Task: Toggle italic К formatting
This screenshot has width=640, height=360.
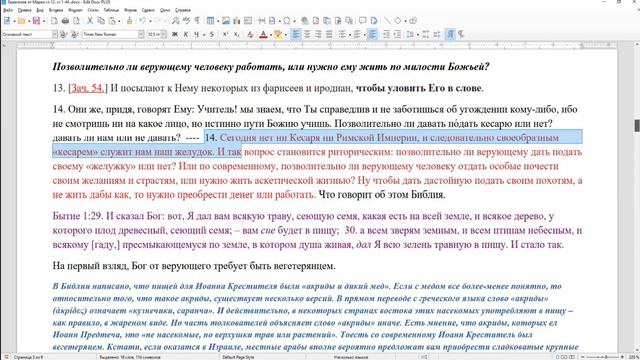Action: coord(186,35)
